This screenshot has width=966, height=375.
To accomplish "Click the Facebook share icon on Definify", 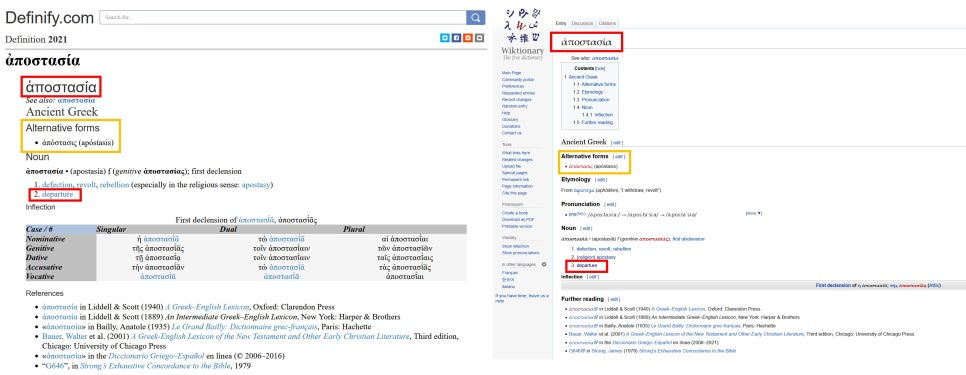I will click(x=457, y=38).
